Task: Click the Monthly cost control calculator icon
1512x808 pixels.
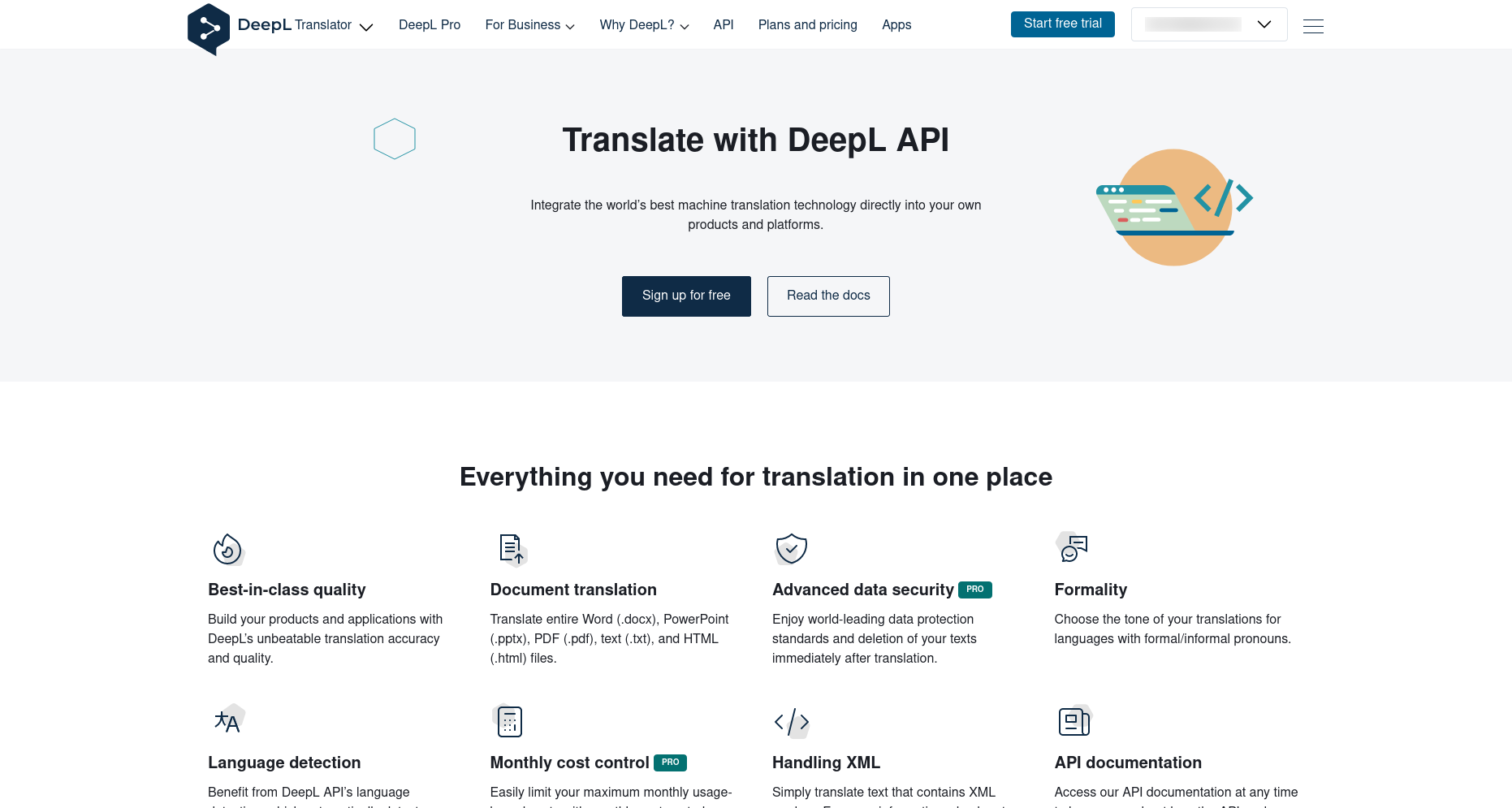Action: point(509,721)
